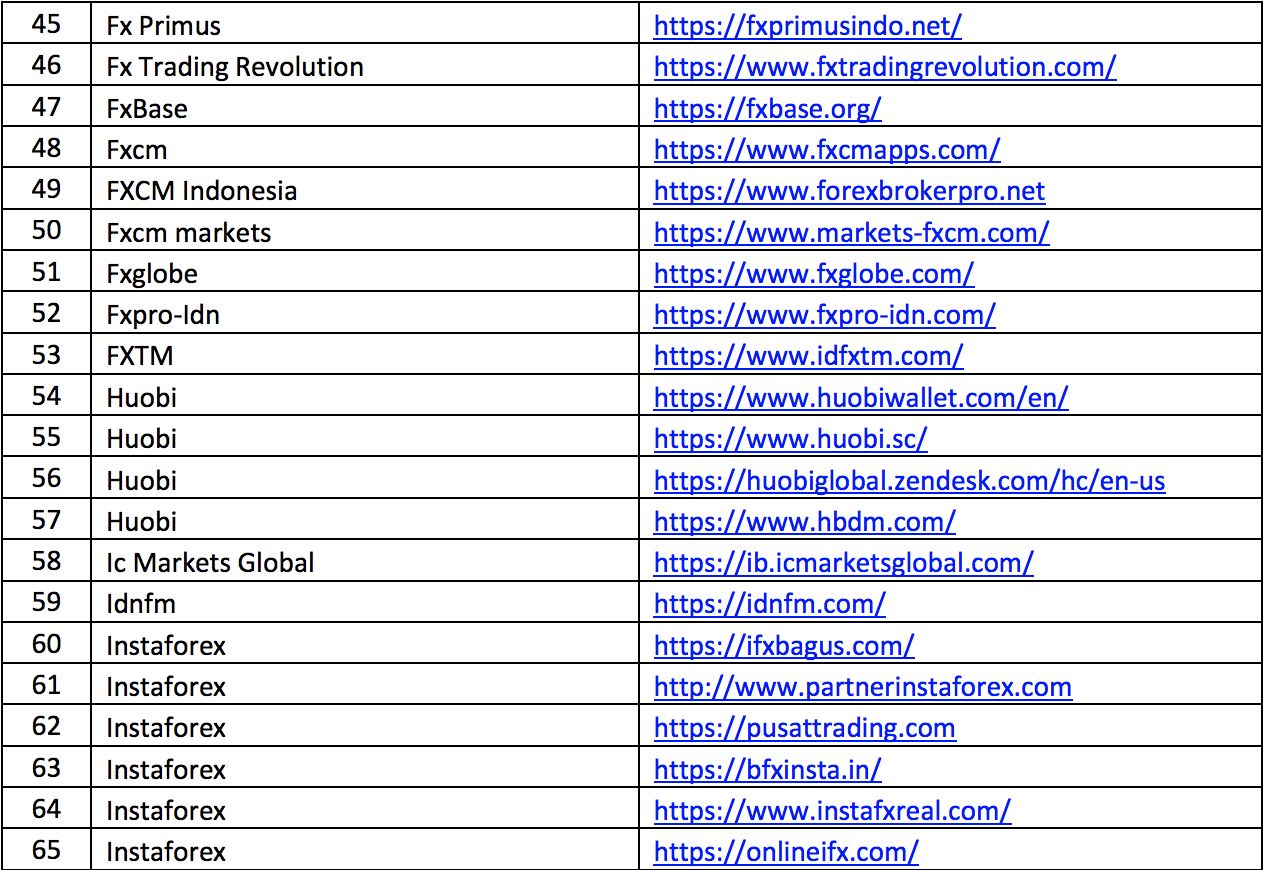Select row number 46
This screenshot has width=1266, height=870.
click(x=47, y=65)
